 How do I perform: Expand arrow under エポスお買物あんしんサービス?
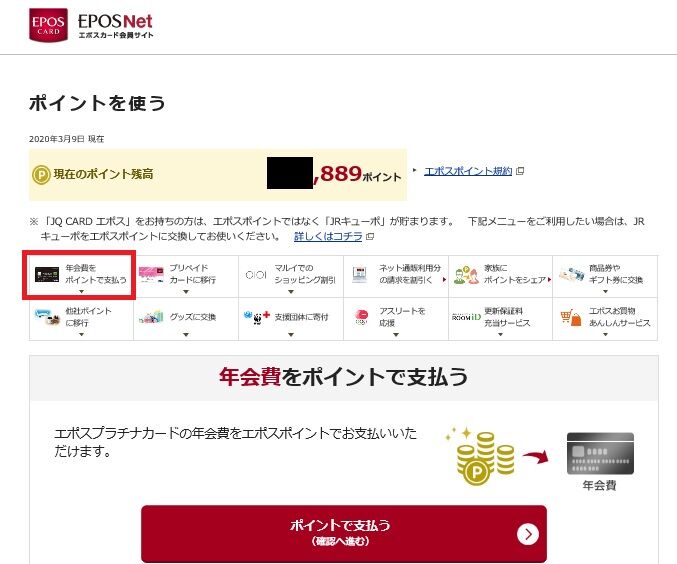[x=605, y=334]
